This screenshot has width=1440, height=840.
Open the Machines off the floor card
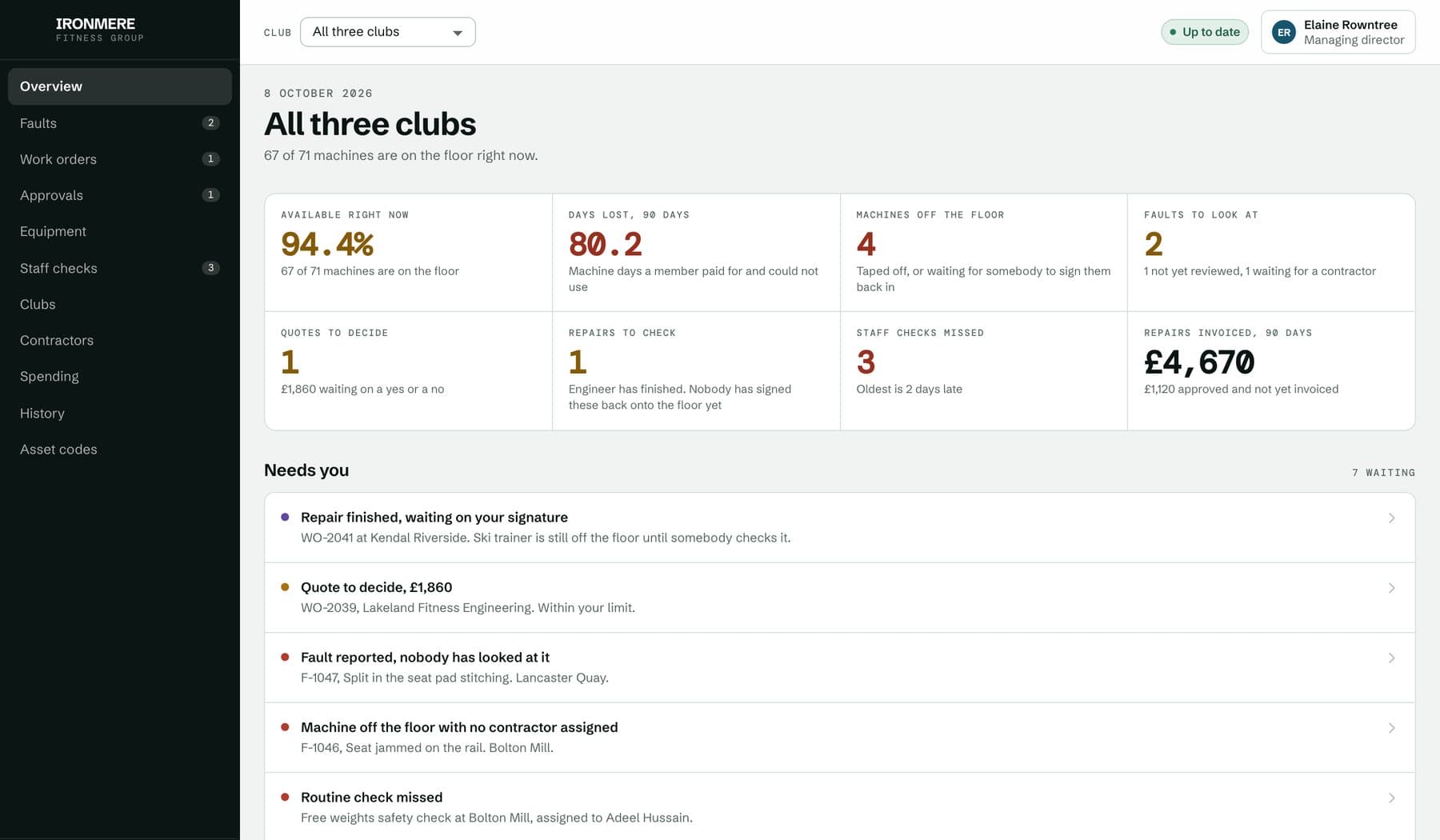click(983, 253)
